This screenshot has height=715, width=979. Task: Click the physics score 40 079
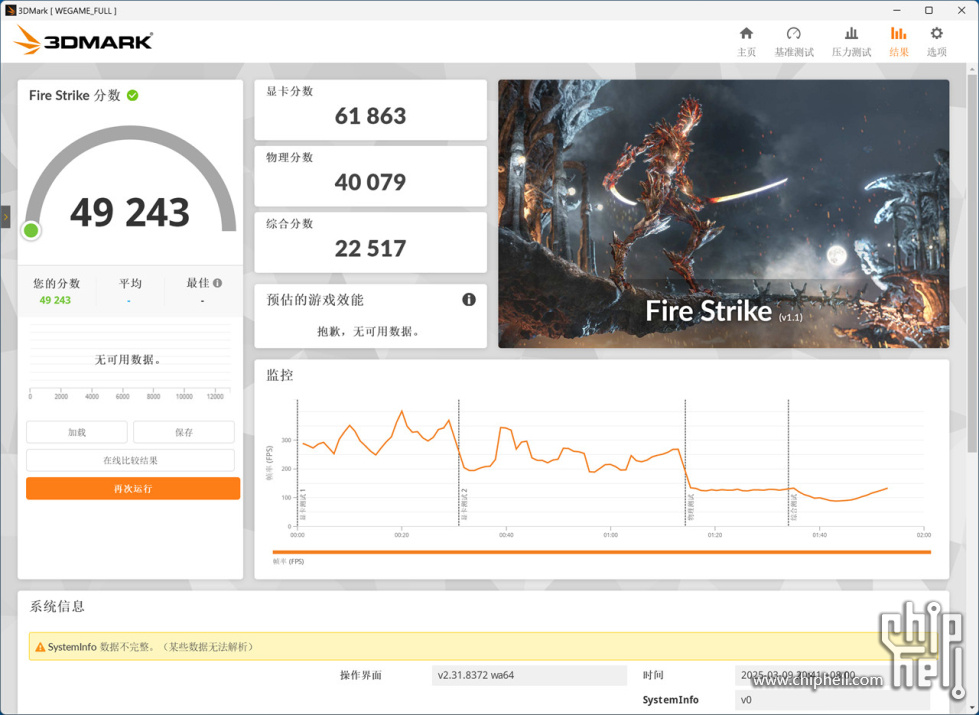(x=370, y=182)
